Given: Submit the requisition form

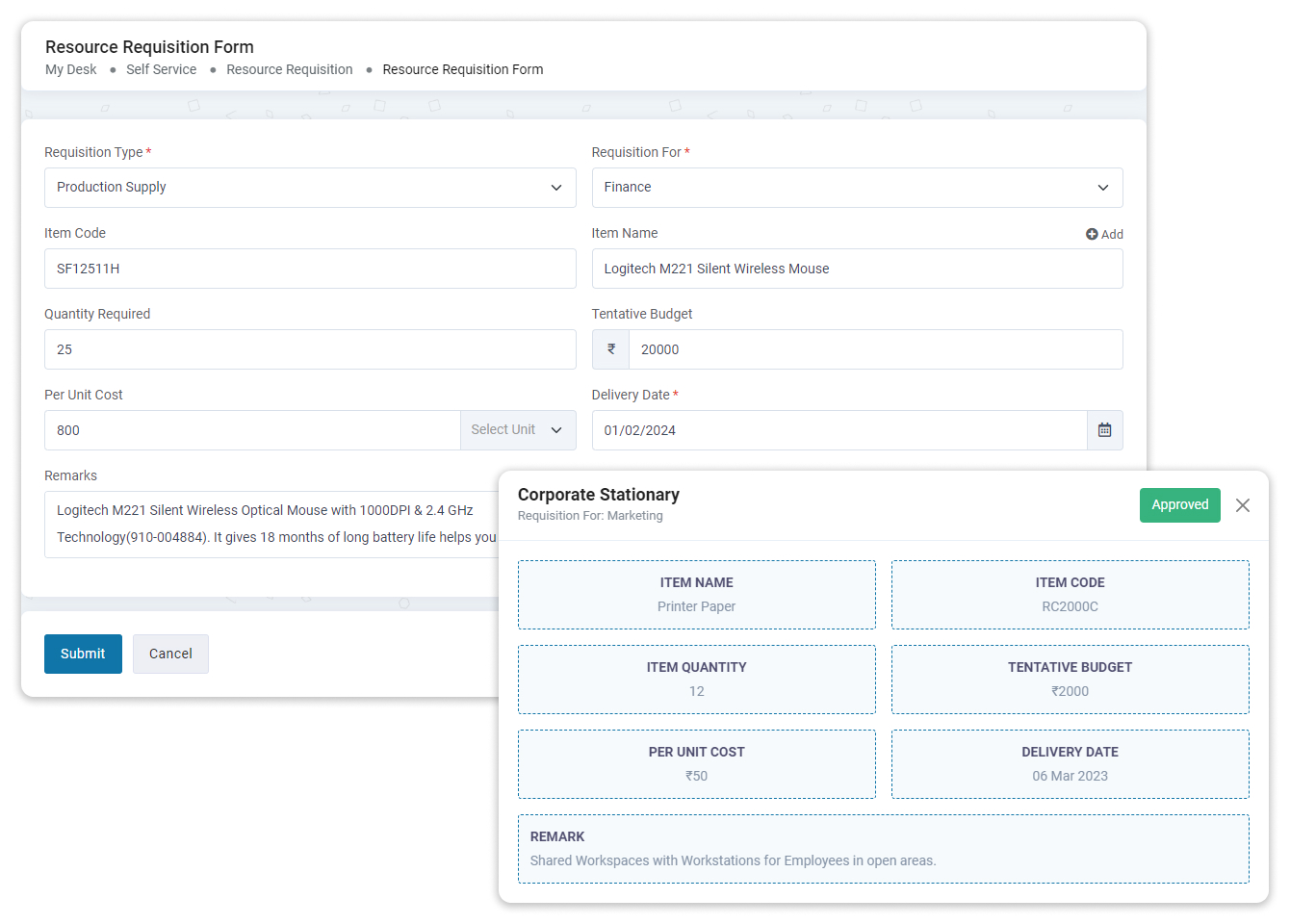Looking at the screenshot, I should (x=83, y=654).
